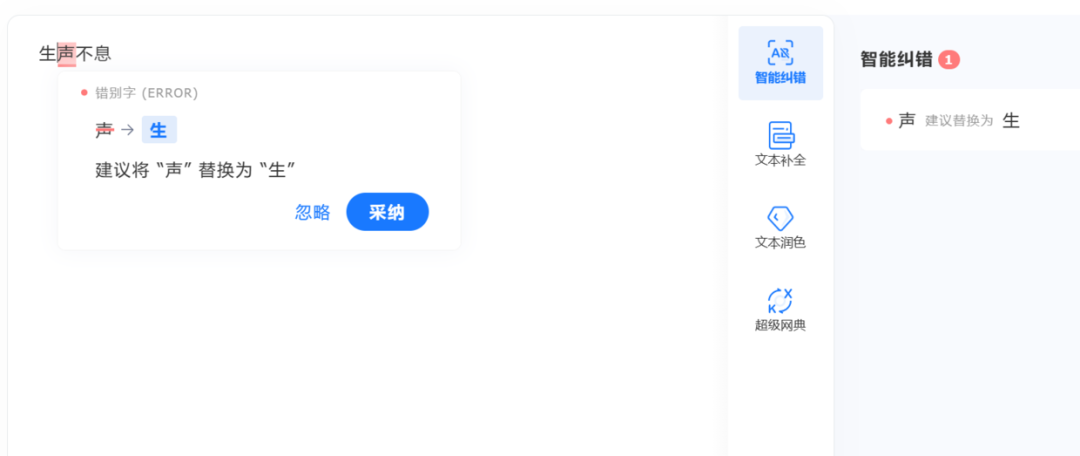The image size is (1080, 456).
Task: Open the 智能纠错 smart correction icon
Action: tap(780, 52)
